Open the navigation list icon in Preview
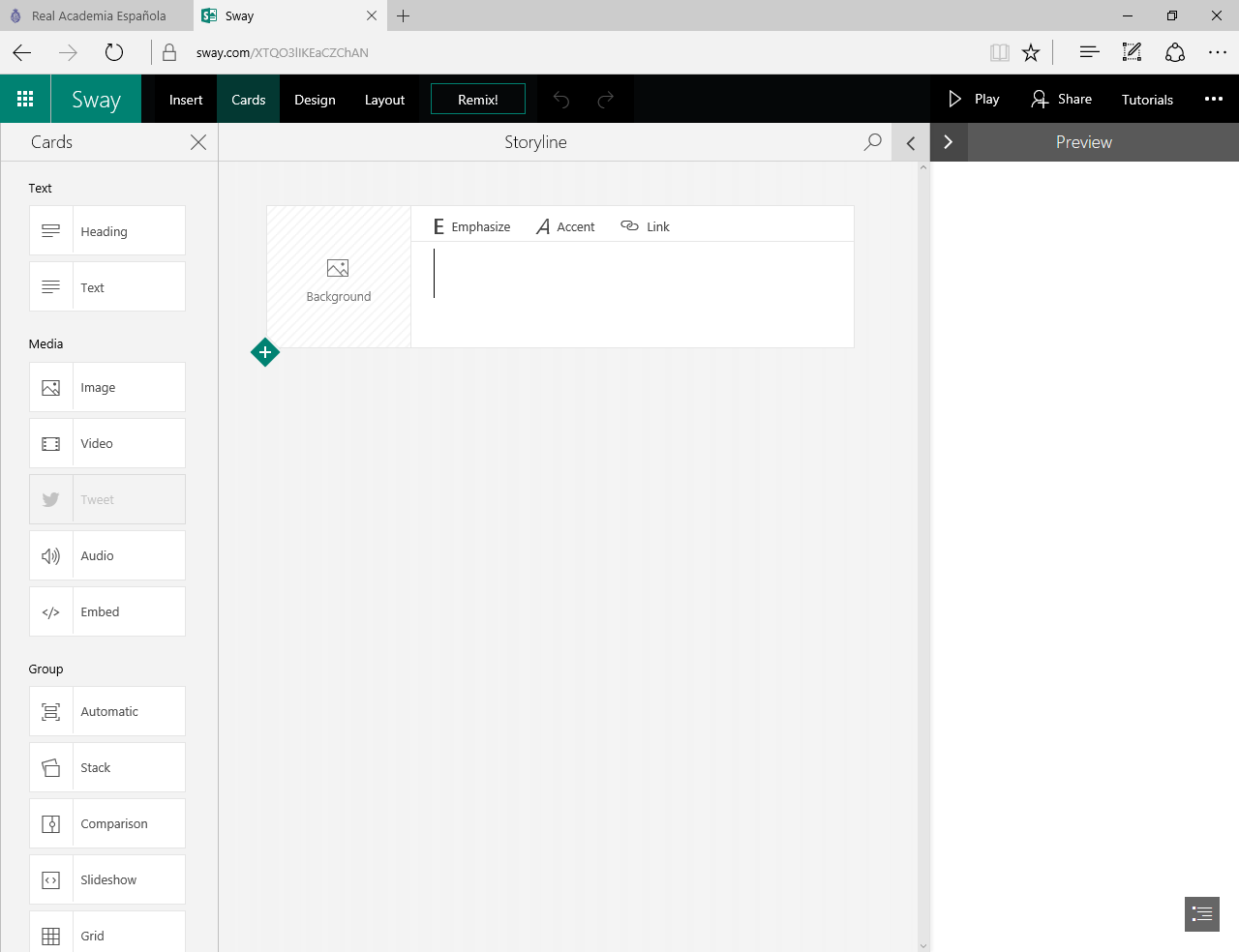The height and width of the screenshot is (952, 1239). point(1201,913)
